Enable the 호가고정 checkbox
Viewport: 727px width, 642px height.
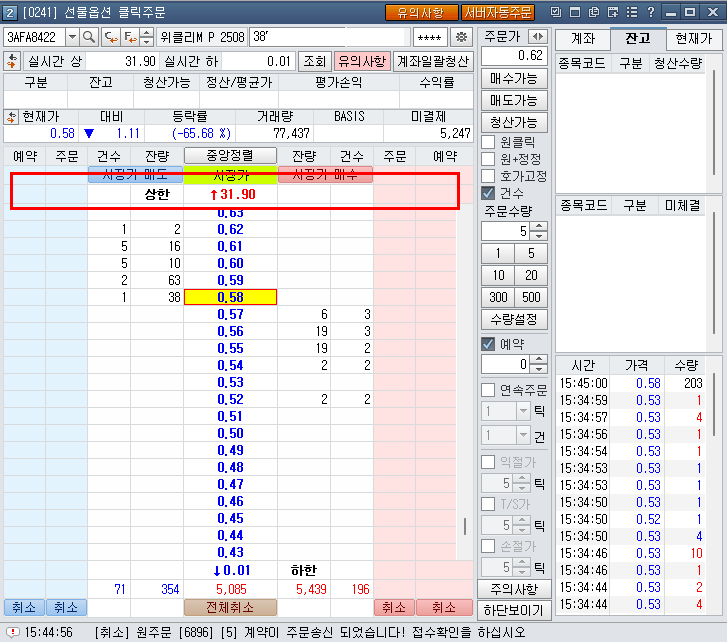click(x=488, y=176)
